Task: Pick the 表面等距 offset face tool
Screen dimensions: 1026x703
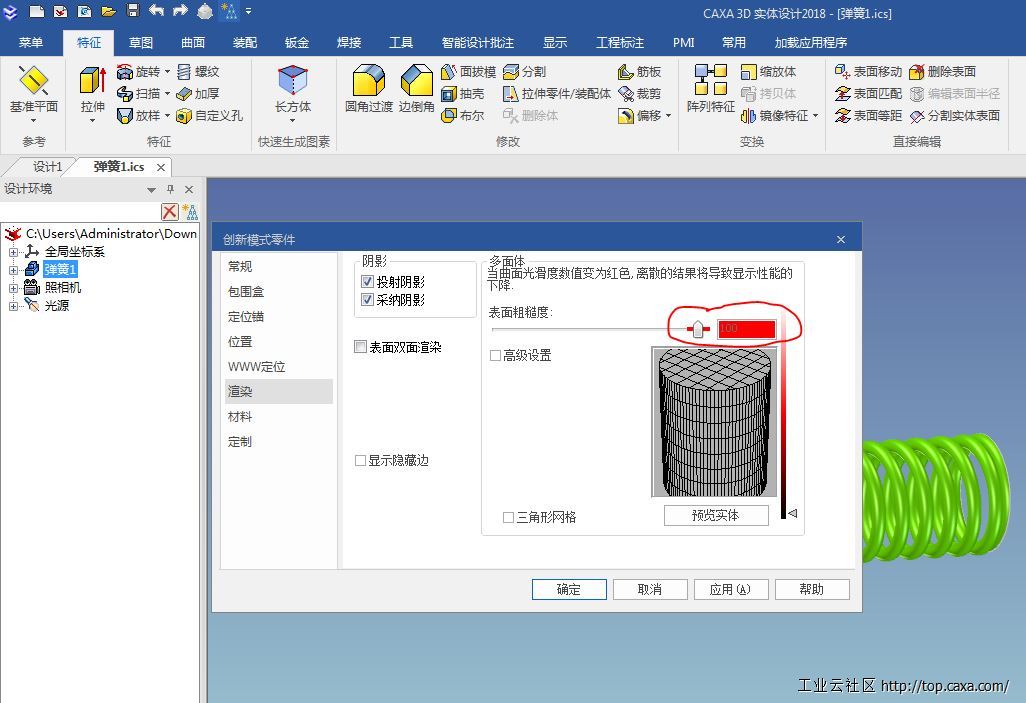Action: [868, 116]
